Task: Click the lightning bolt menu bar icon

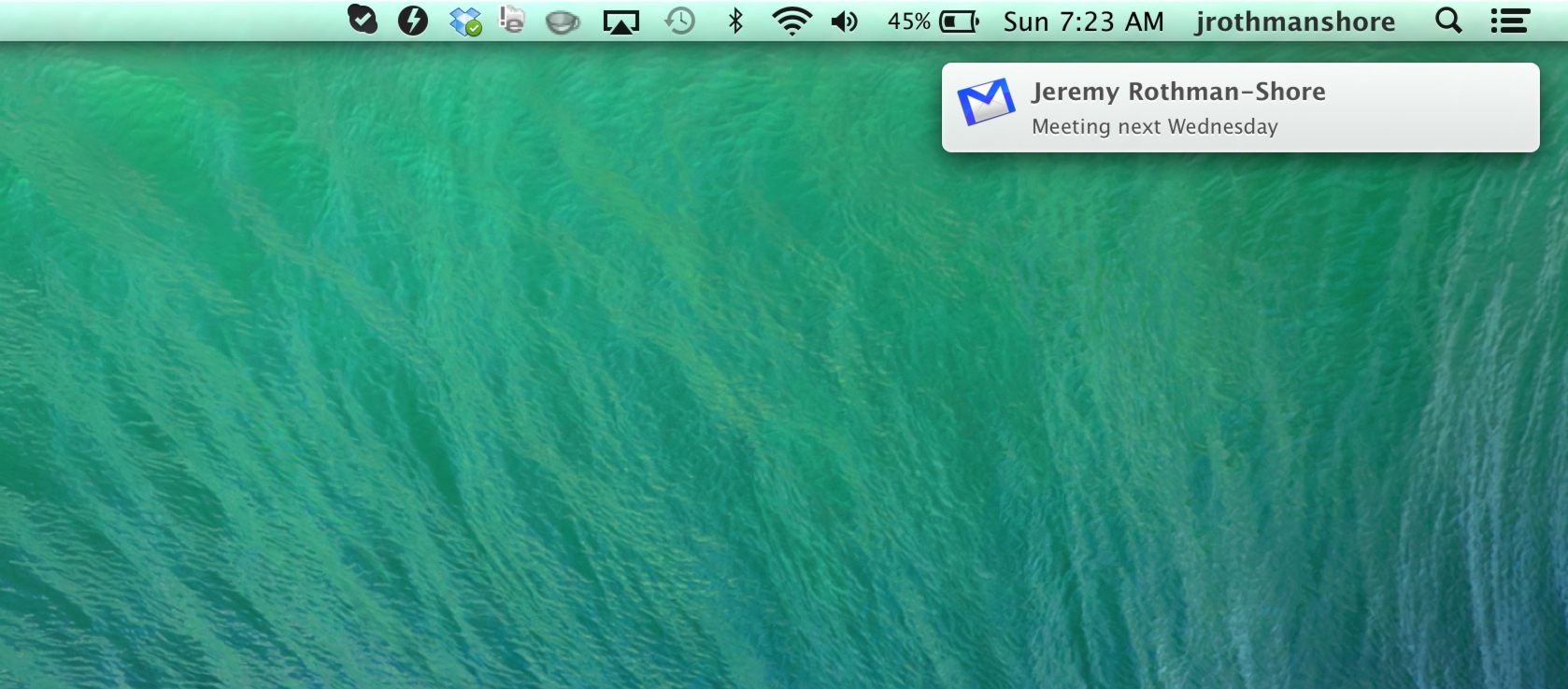Action: (412, 21)
